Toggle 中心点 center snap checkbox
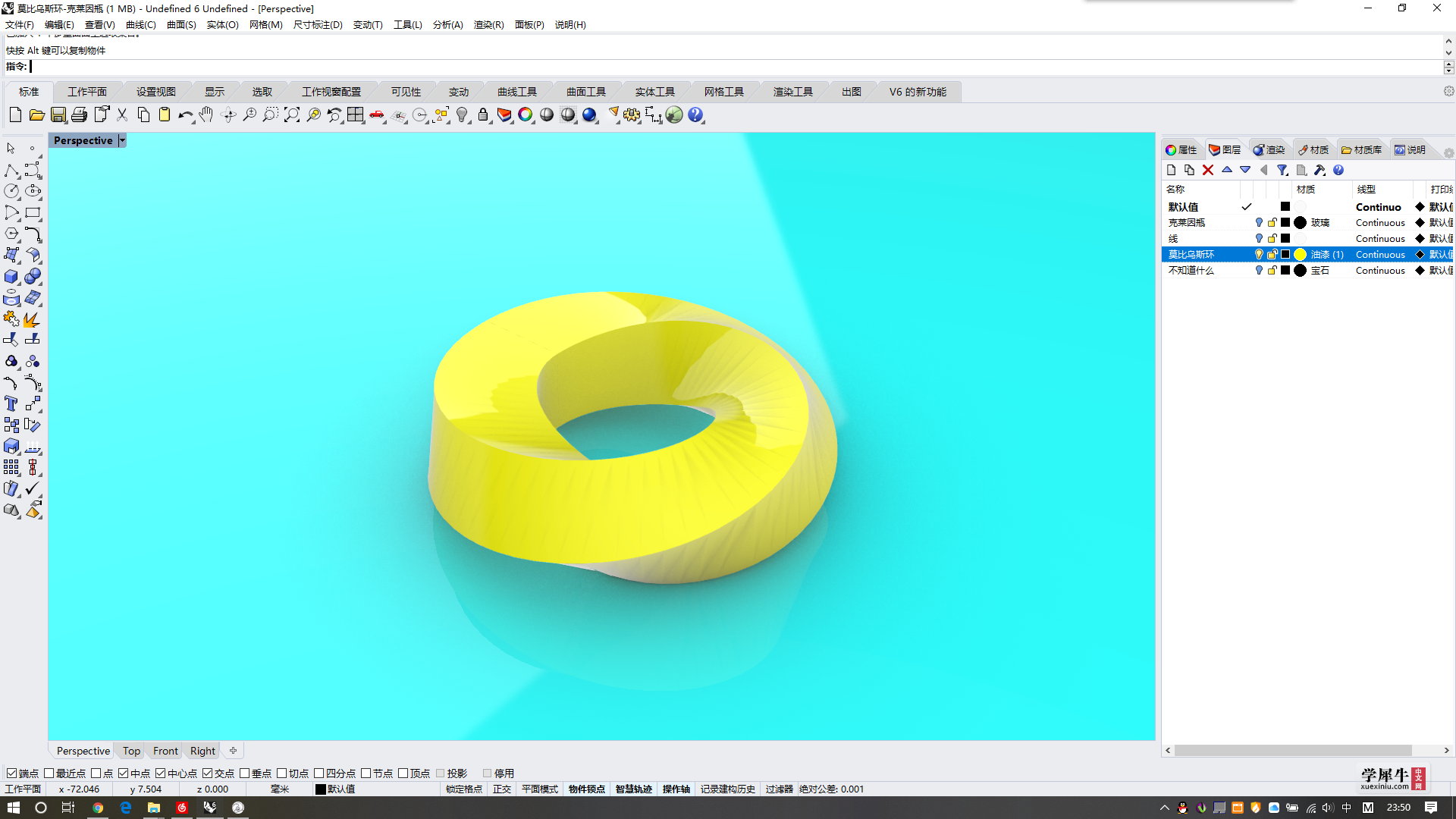Screen dimensions: 1456x819 (161, 773)
